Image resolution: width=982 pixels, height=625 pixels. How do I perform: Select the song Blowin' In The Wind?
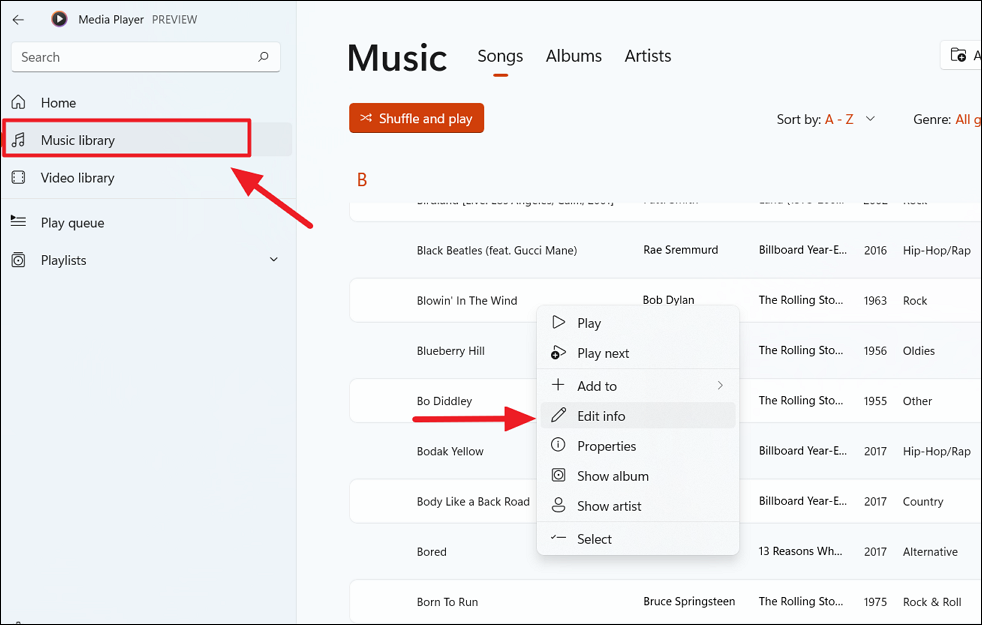tap(467, 301)
